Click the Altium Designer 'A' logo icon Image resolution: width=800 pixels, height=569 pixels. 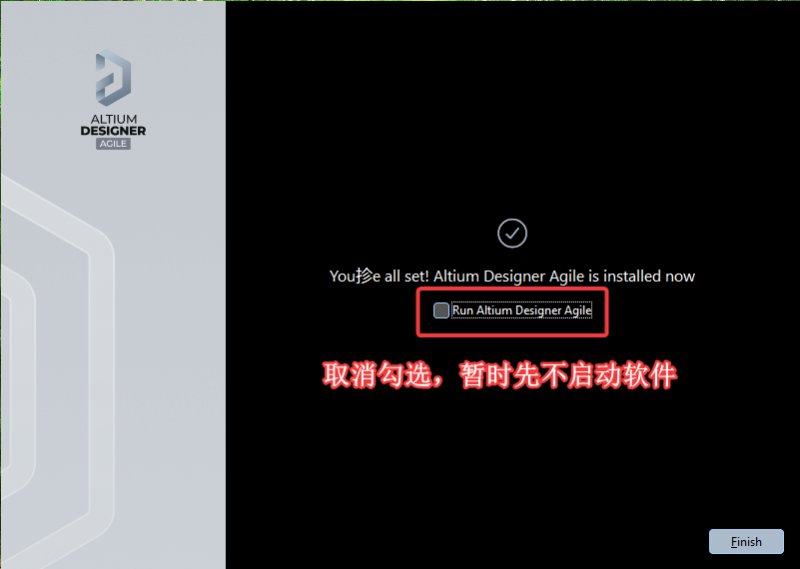(113, 78)
